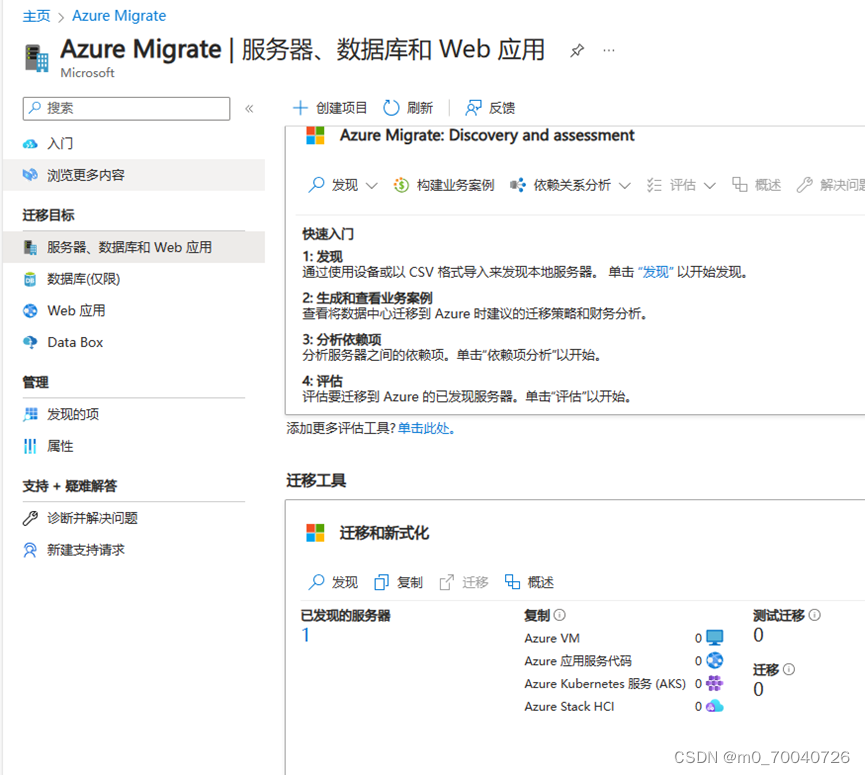
Task: Click the info icon beside 迁移 count
Action: click(789, 670)
